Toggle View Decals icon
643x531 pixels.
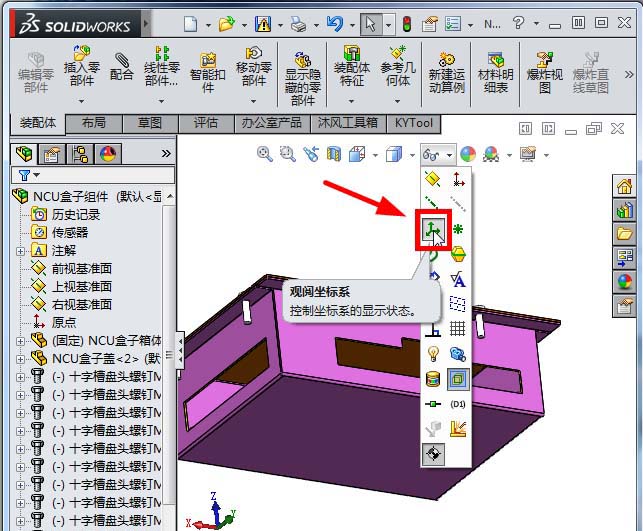click(433, 379)
